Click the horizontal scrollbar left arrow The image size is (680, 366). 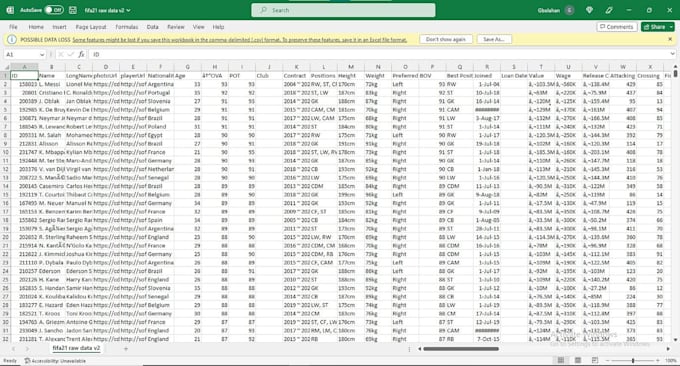coord(419,349)
